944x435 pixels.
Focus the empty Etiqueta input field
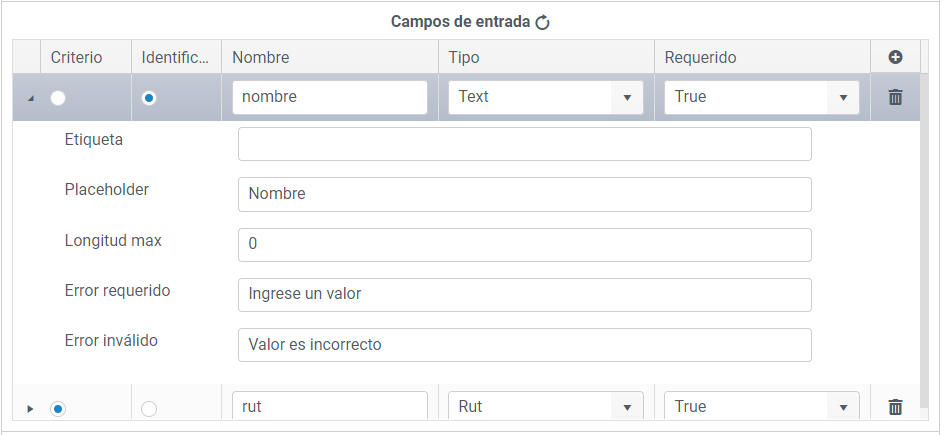tap(524, 144)
